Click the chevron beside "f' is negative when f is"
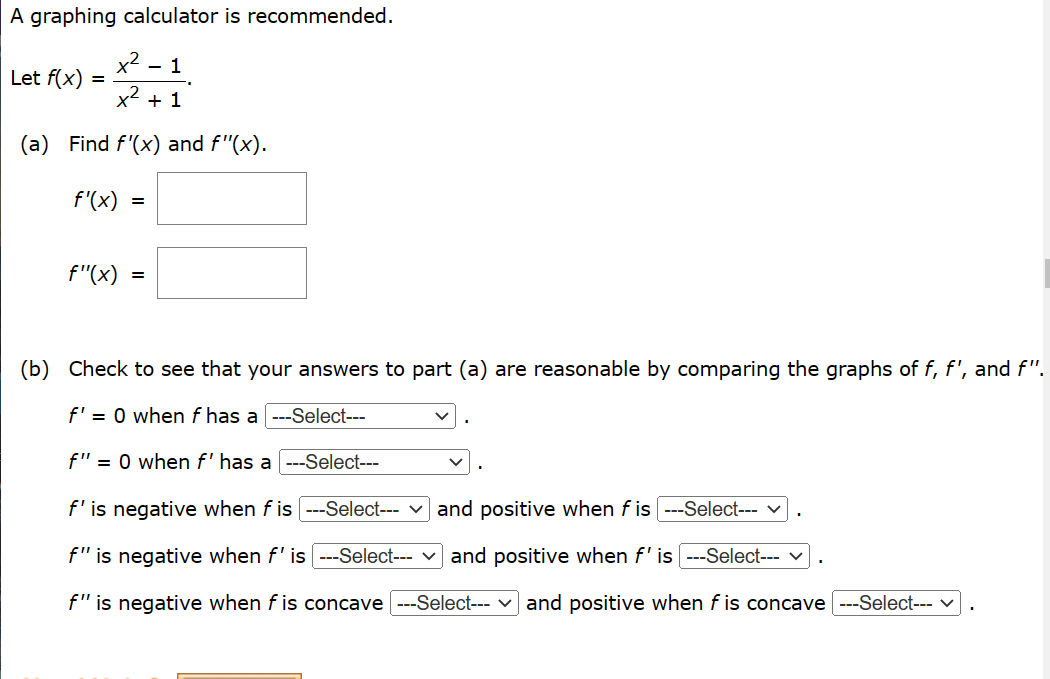Screen dimensions: 1050x679 click(x=417, y=509)
